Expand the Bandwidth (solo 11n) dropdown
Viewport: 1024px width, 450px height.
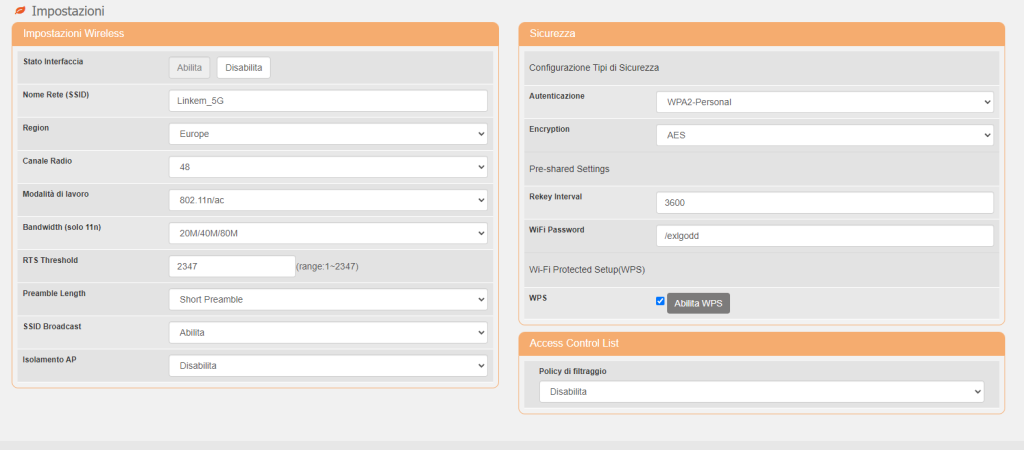328,233
